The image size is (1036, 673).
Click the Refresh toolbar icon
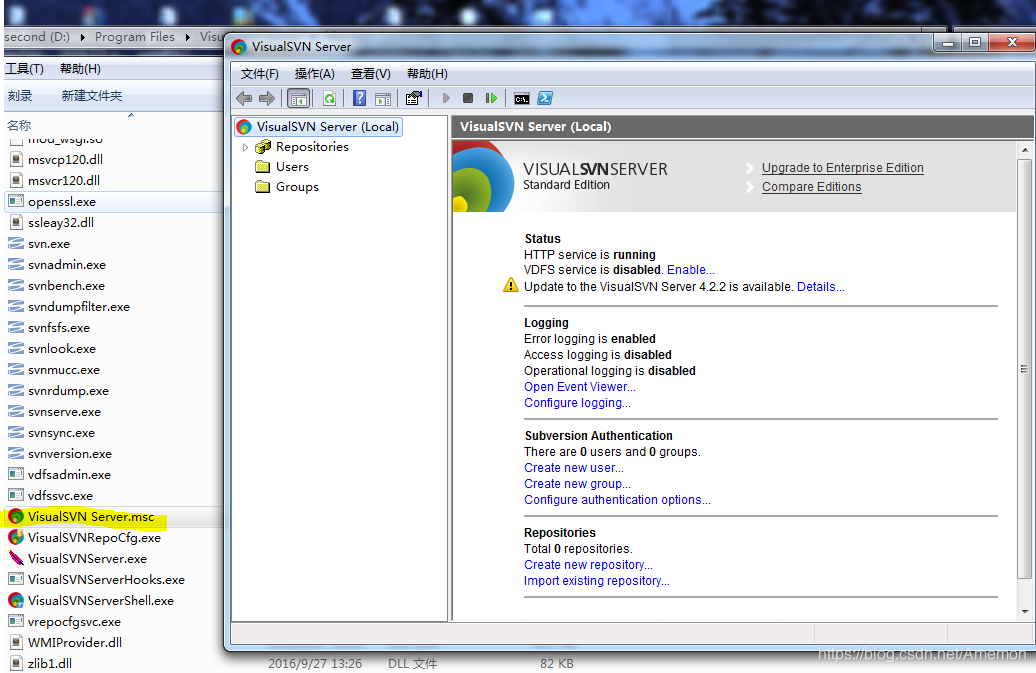tap(329, 98)
